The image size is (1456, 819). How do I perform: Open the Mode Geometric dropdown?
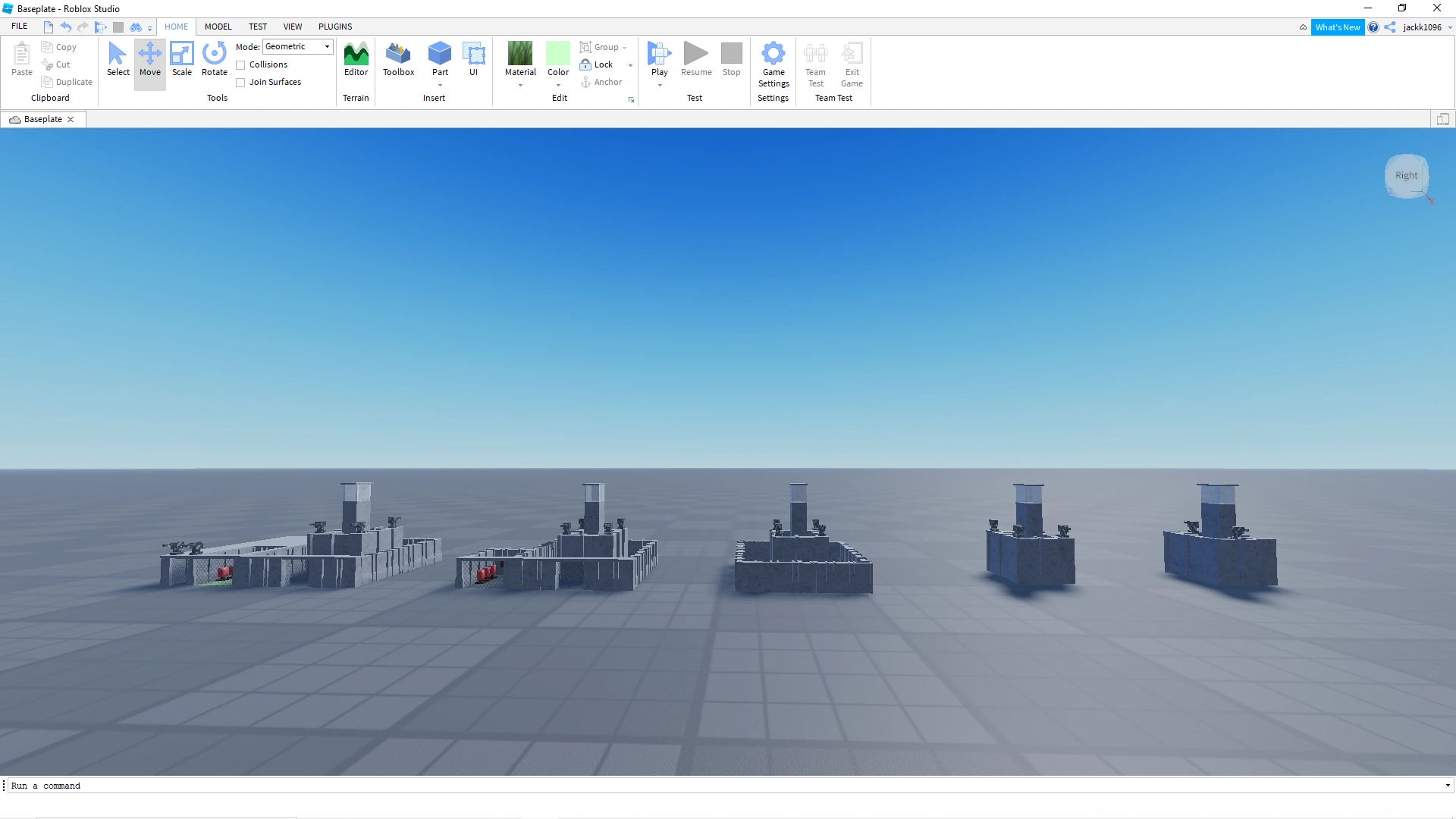point(297,47)
